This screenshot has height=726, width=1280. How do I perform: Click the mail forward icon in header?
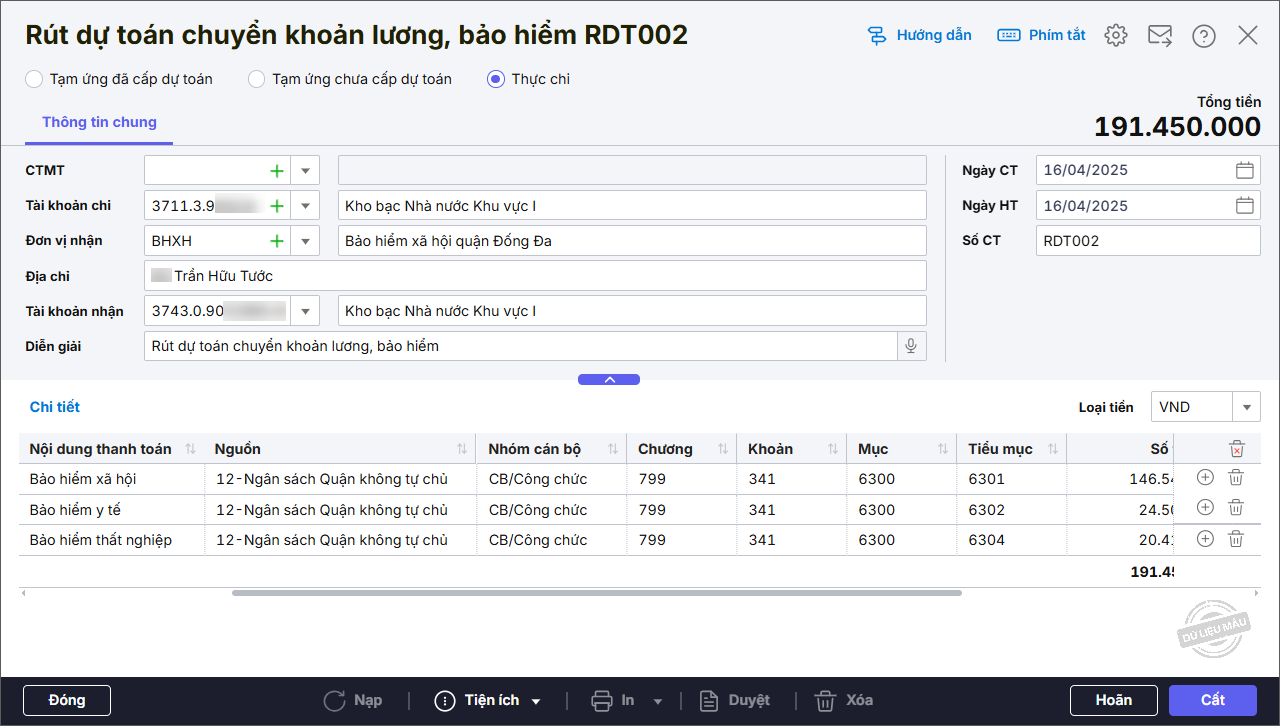click(1160, 35)
